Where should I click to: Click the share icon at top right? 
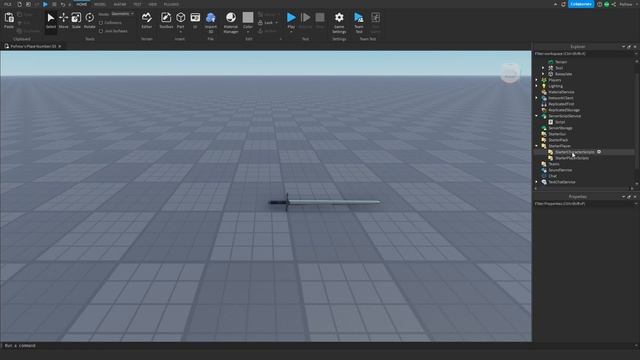[x=613, y=4]
